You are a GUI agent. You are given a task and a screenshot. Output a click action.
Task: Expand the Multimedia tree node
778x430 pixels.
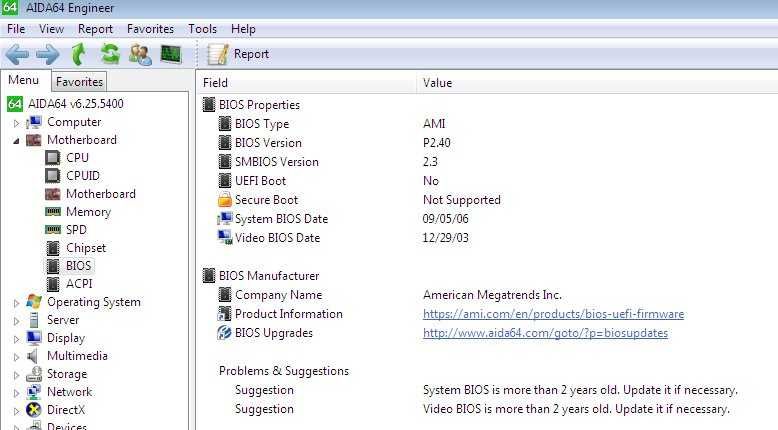point(16,357)
